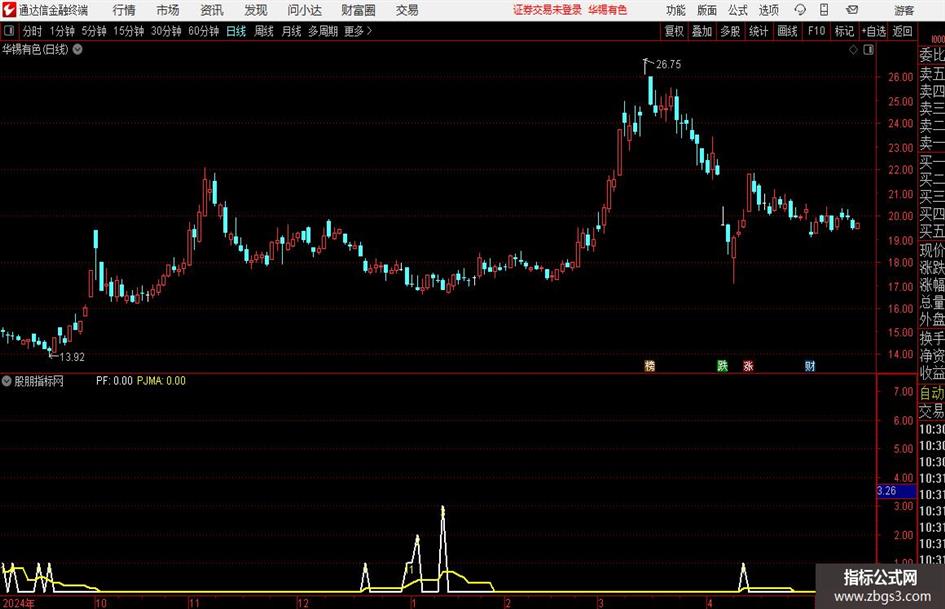Click the 现价 row in quote panel
This screenshot has height=609, width=945.
pyautogui.click(x=932, y=250)
